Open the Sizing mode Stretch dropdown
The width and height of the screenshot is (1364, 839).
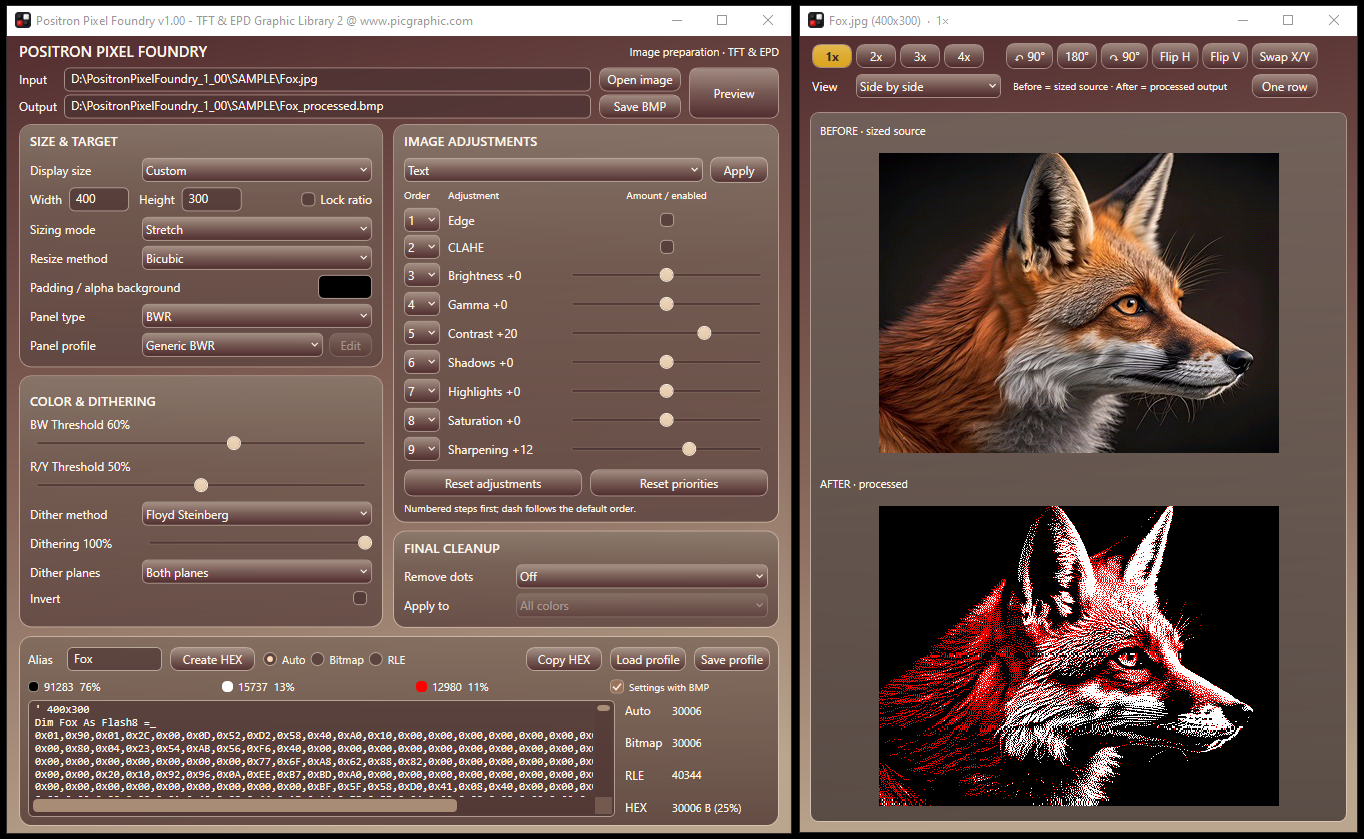point(257,230)
